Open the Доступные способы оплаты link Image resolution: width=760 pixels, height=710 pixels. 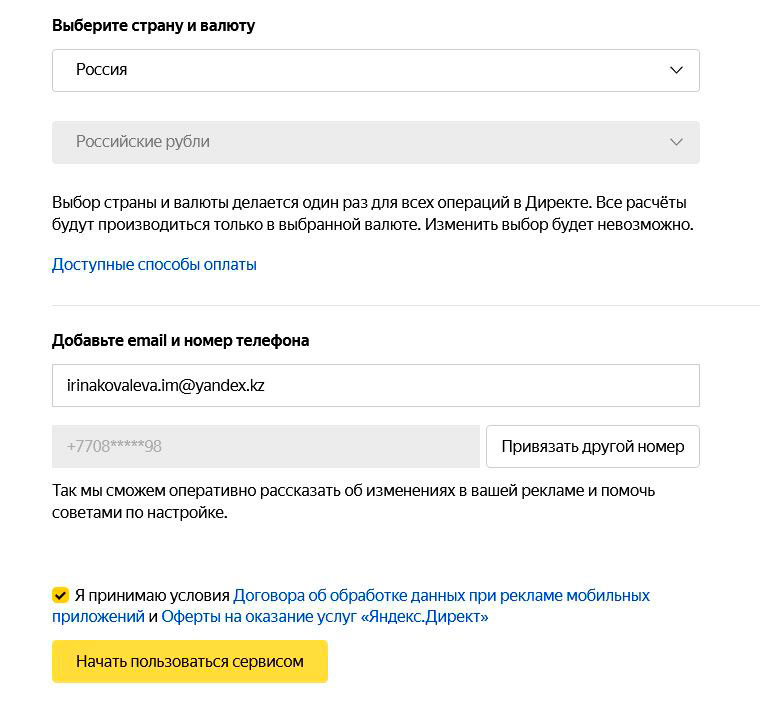click(x=154, y=265)
